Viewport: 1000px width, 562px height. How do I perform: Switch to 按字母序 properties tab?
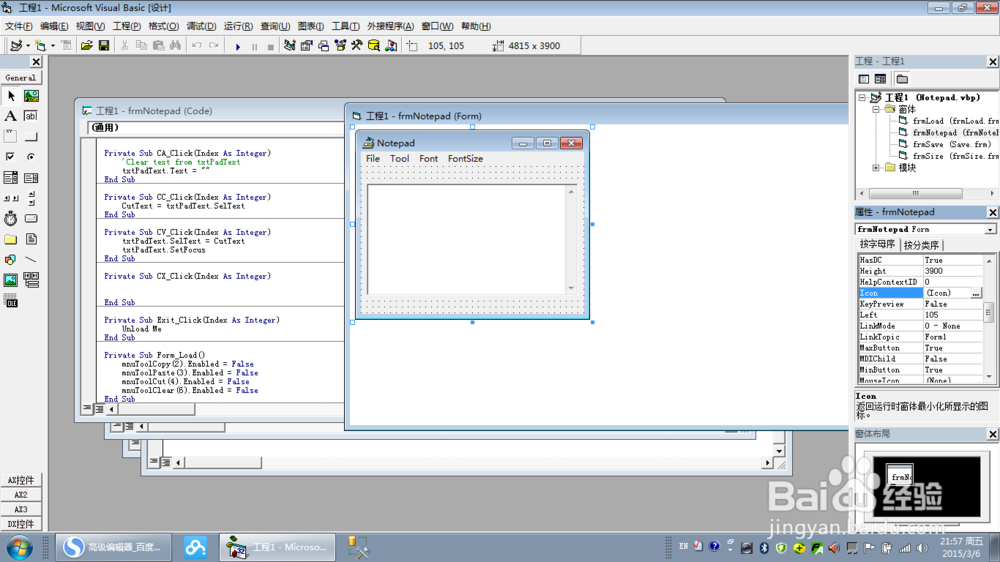point(877,244)
